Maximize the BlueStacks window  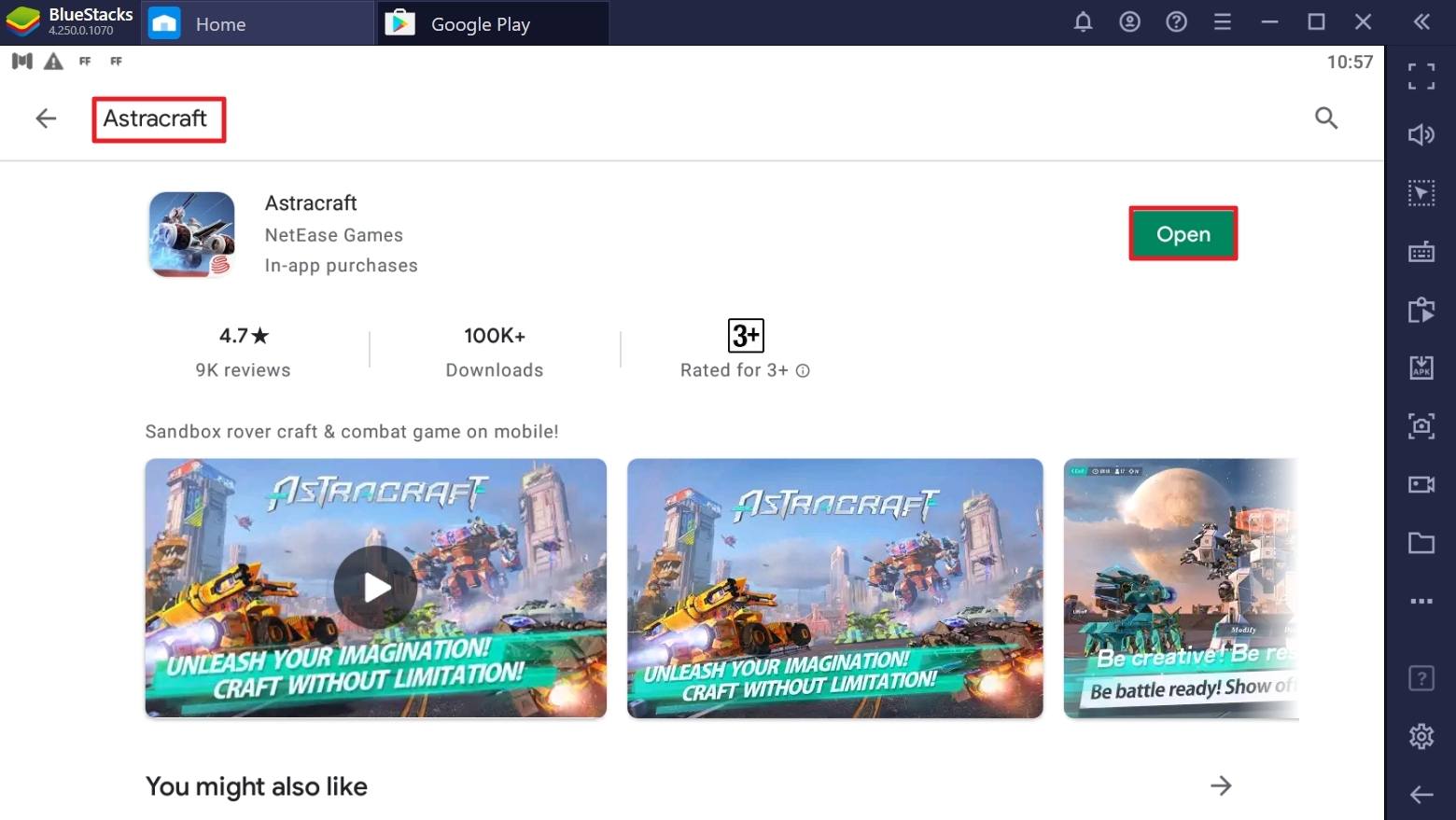pyautogui.click(x=1316, y=21)
